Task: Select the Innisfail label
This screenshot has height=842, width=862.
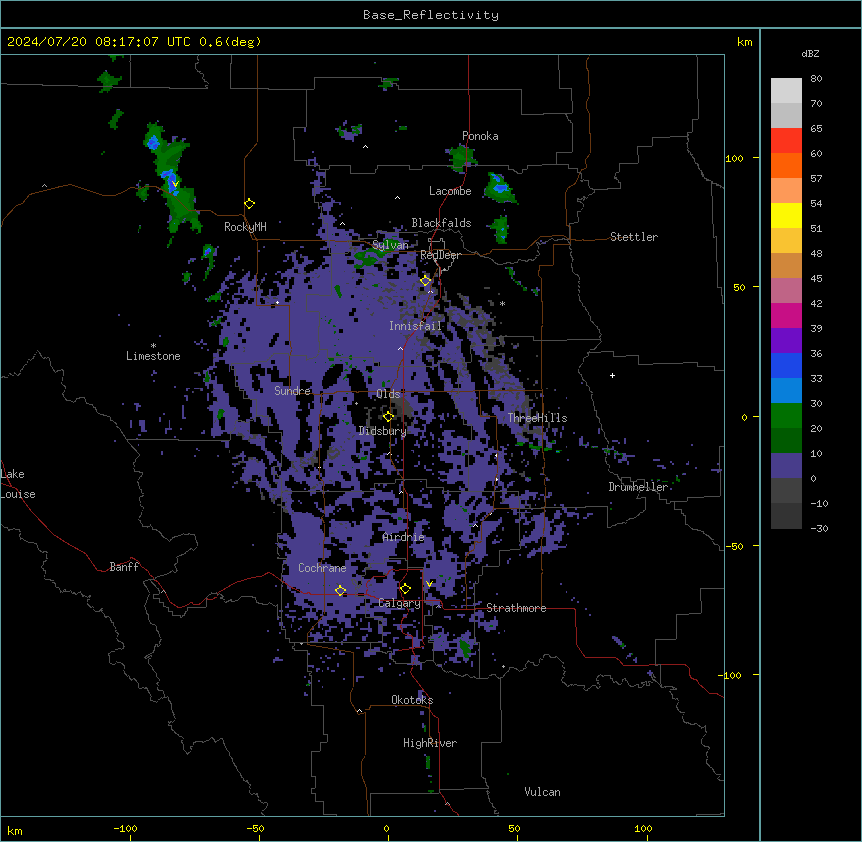Action: pos(415,326)
